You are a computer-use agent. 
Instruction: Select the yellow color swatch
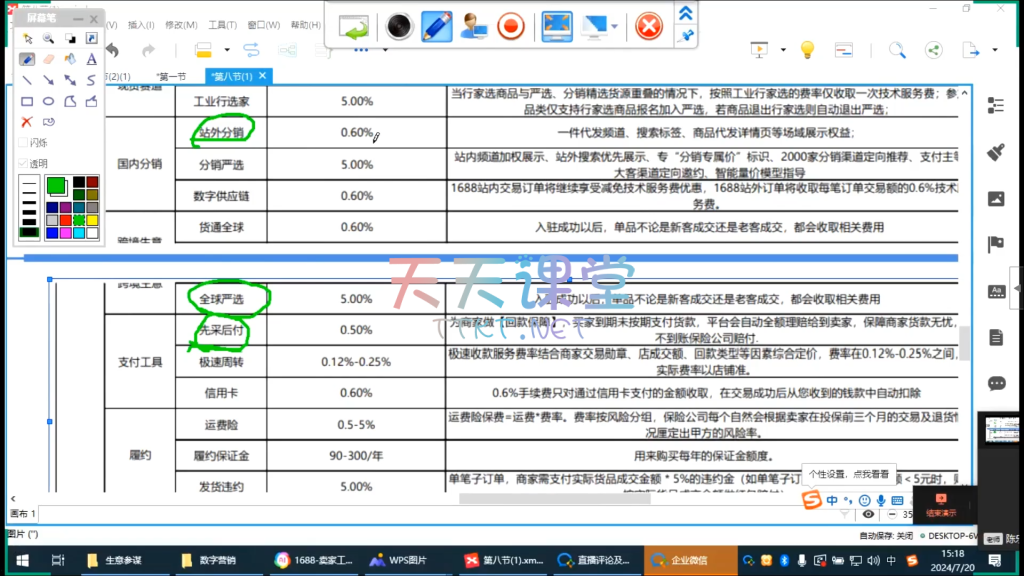tap(92, 219)
